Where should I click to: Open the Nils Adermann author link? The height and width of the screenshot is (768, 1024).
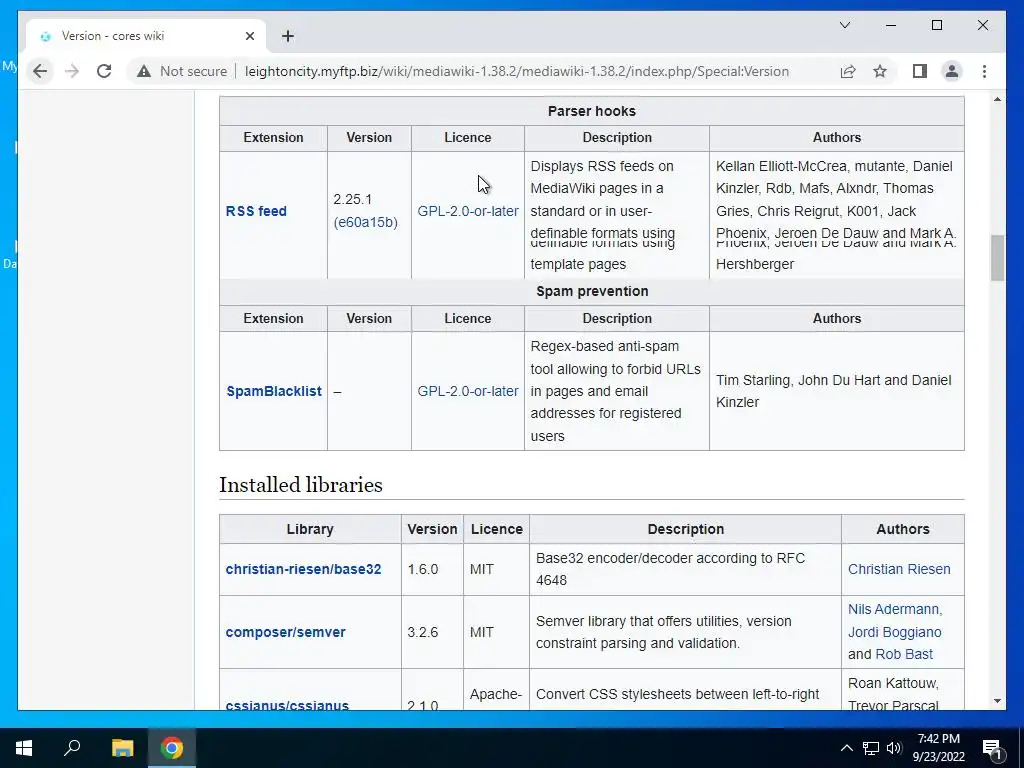pos(893,609)
